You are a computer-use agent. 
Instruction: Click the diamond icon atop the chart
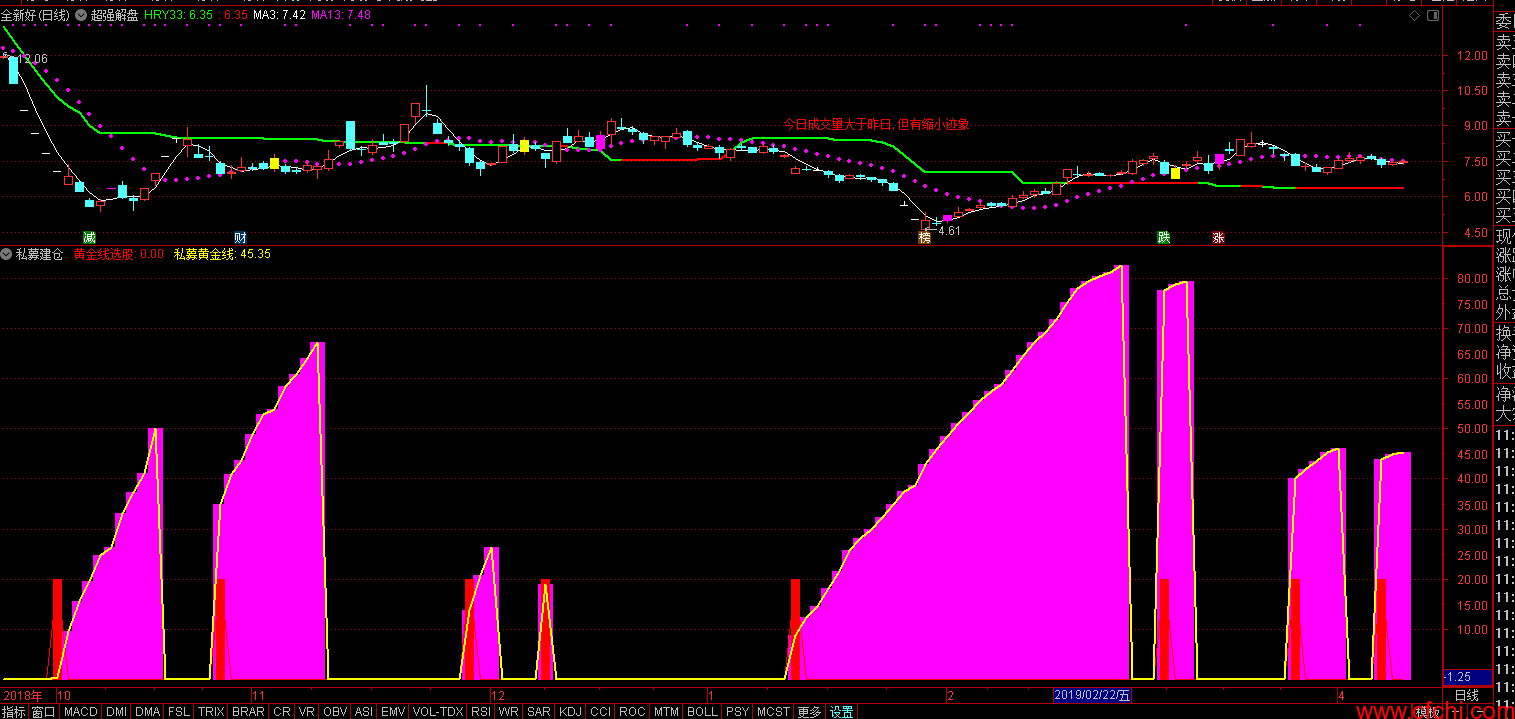coord(1415,16)
